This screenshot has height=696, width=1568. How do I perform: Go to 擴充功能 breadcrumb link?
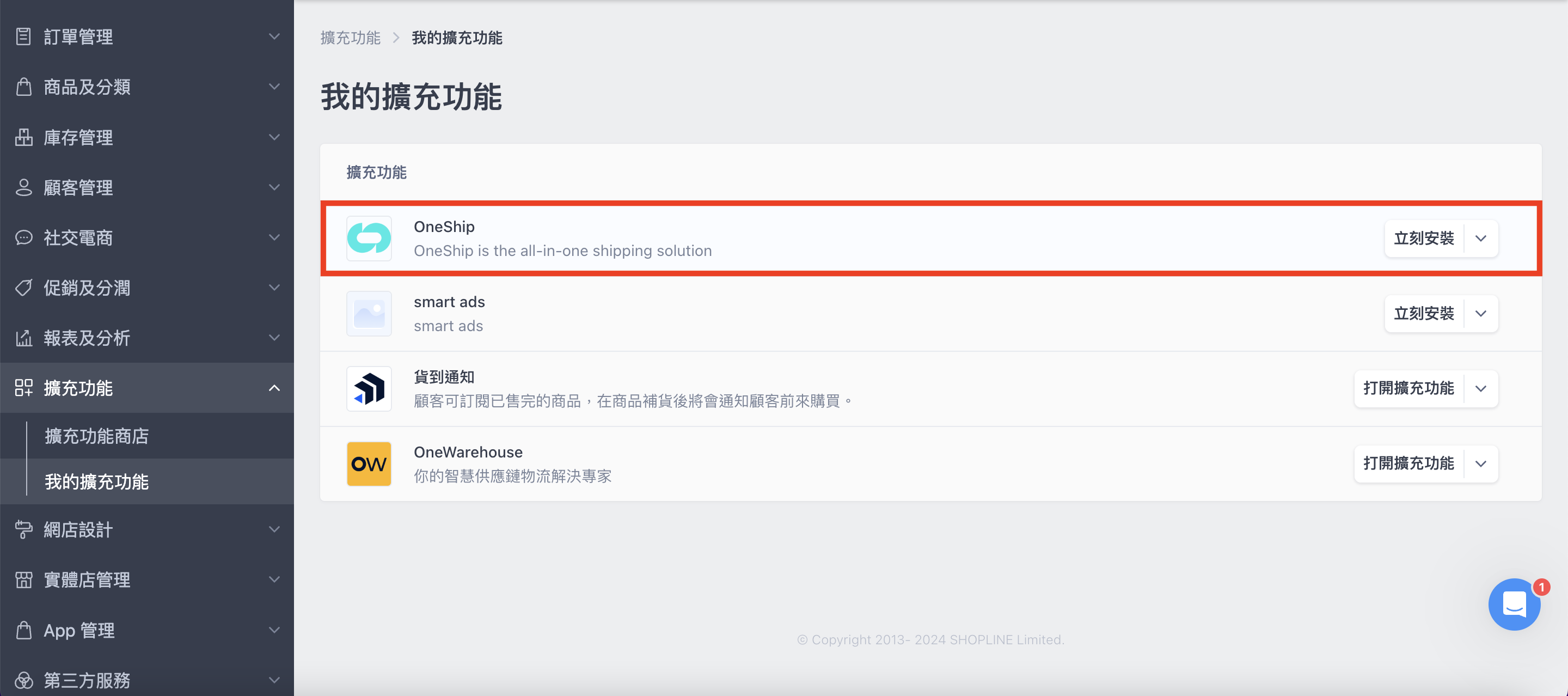350,38
